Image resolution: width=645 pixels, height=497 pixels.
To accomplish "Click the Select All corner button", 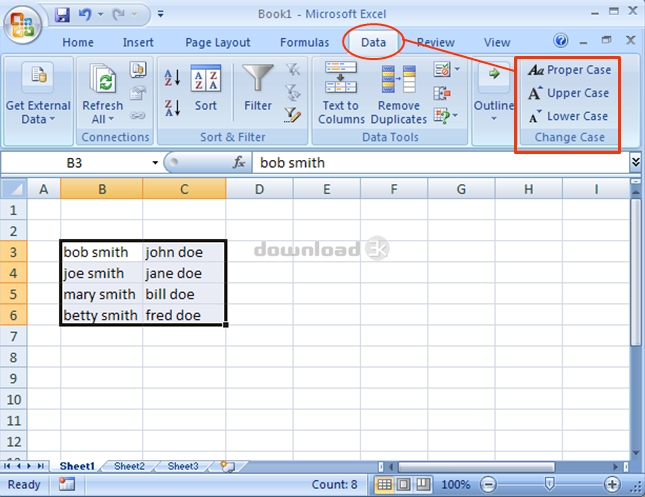I will point(14,189).
